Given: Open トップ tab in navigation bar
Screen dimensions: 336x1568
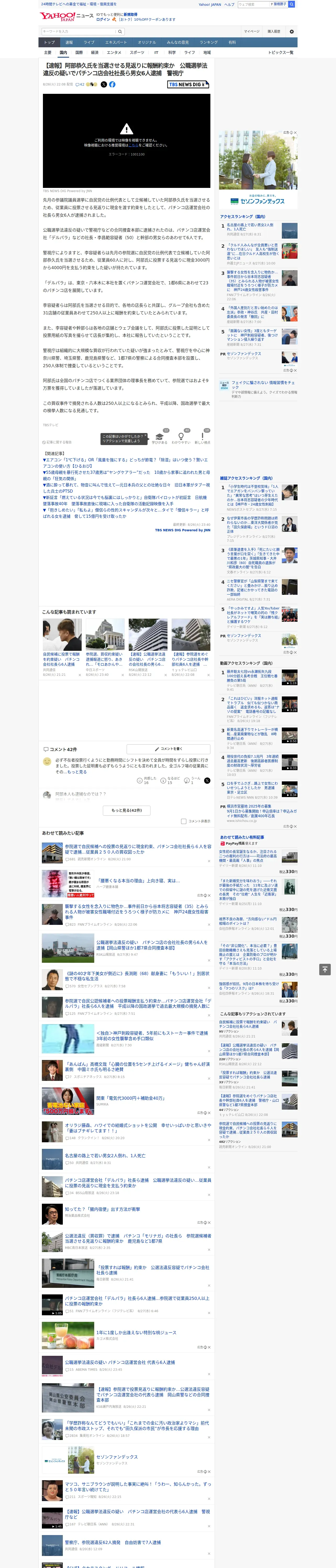Looking at the screenshot, I should 49,43.
